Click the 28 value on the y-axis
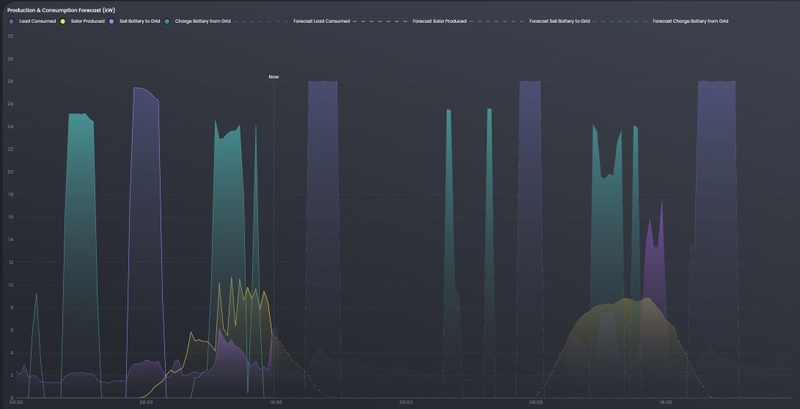Image resolution: width=800 pixels, height=409 pixels. click(x=11, y=82)
